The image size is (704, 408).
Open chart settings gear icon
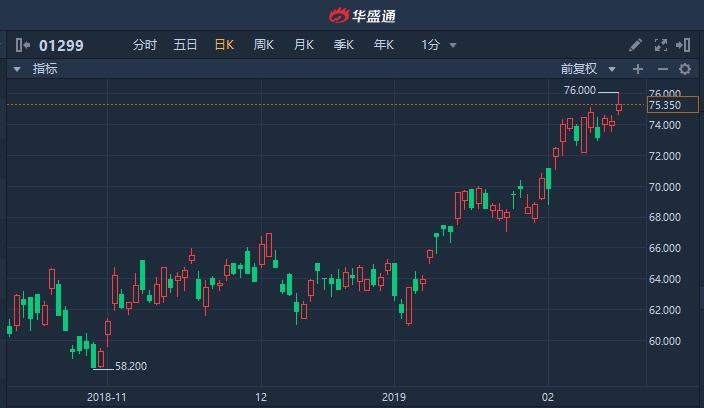click(x=685, y=69)
